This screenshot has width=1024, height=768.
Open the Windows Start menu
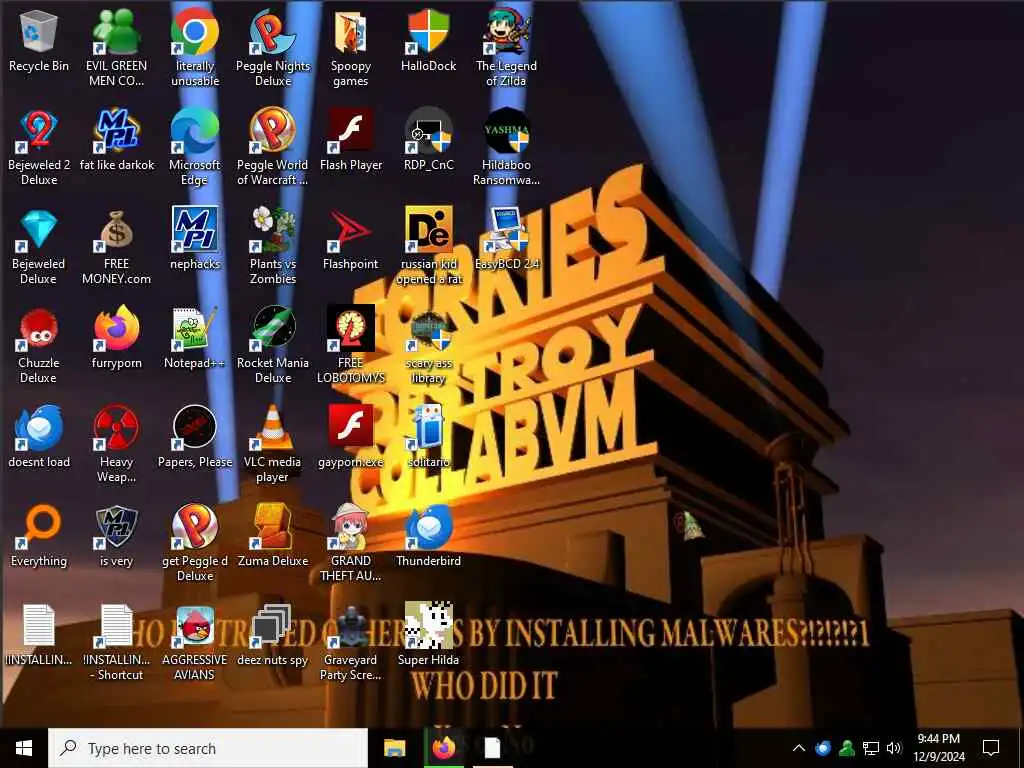pos(24,748)
